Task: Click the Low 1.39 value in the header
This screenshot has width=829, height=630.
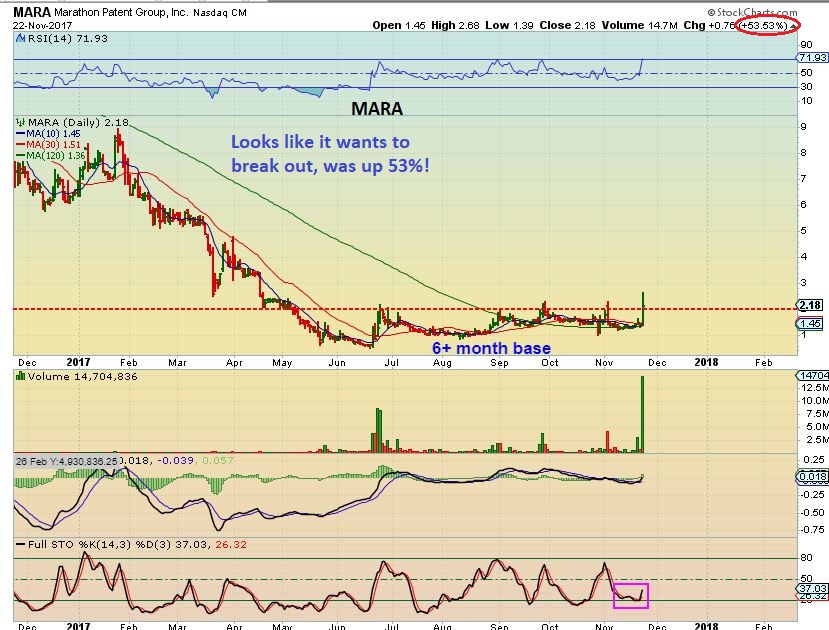Action: tap(509, 25)
